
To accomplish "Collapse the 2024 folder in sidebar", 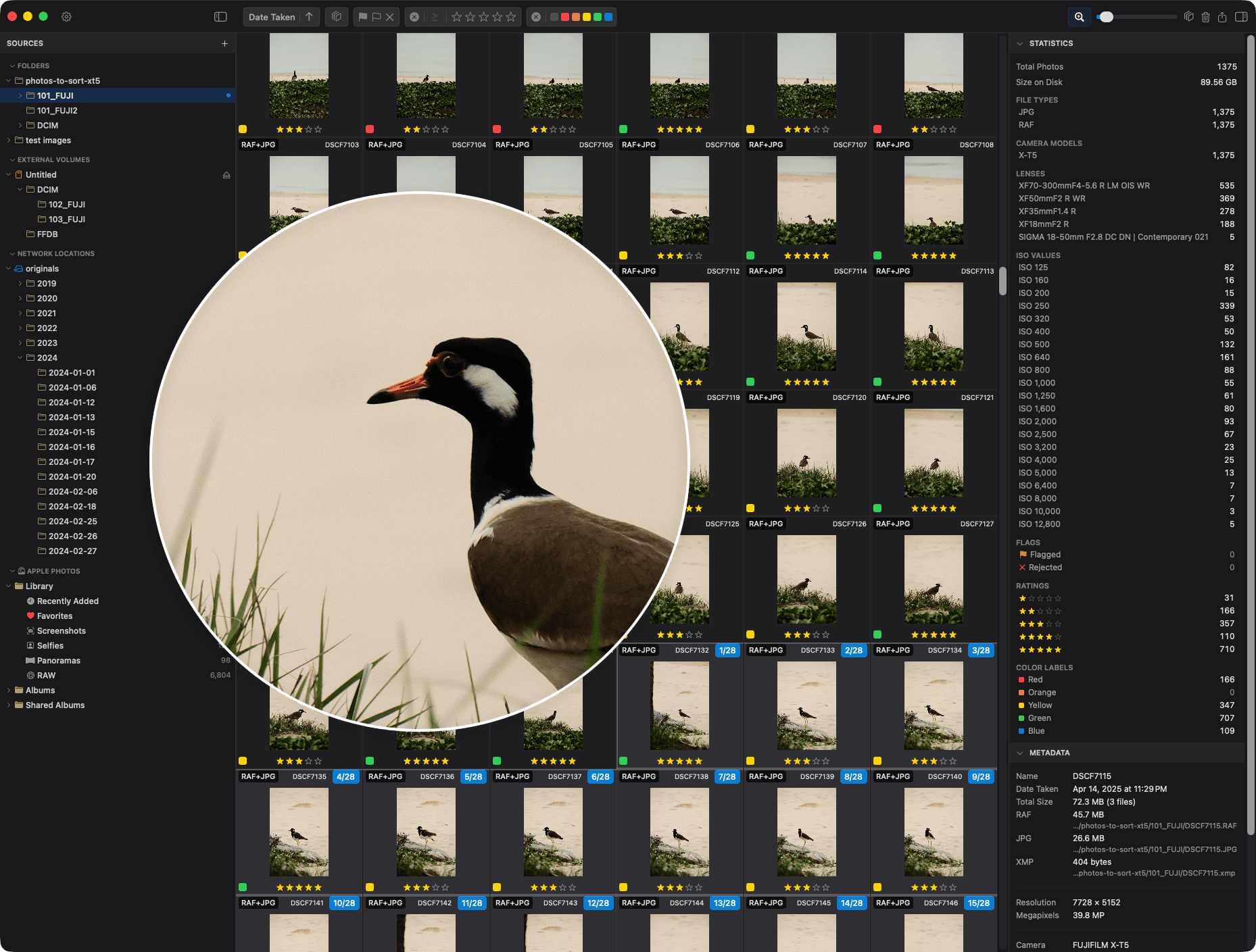I will (20, 357).
